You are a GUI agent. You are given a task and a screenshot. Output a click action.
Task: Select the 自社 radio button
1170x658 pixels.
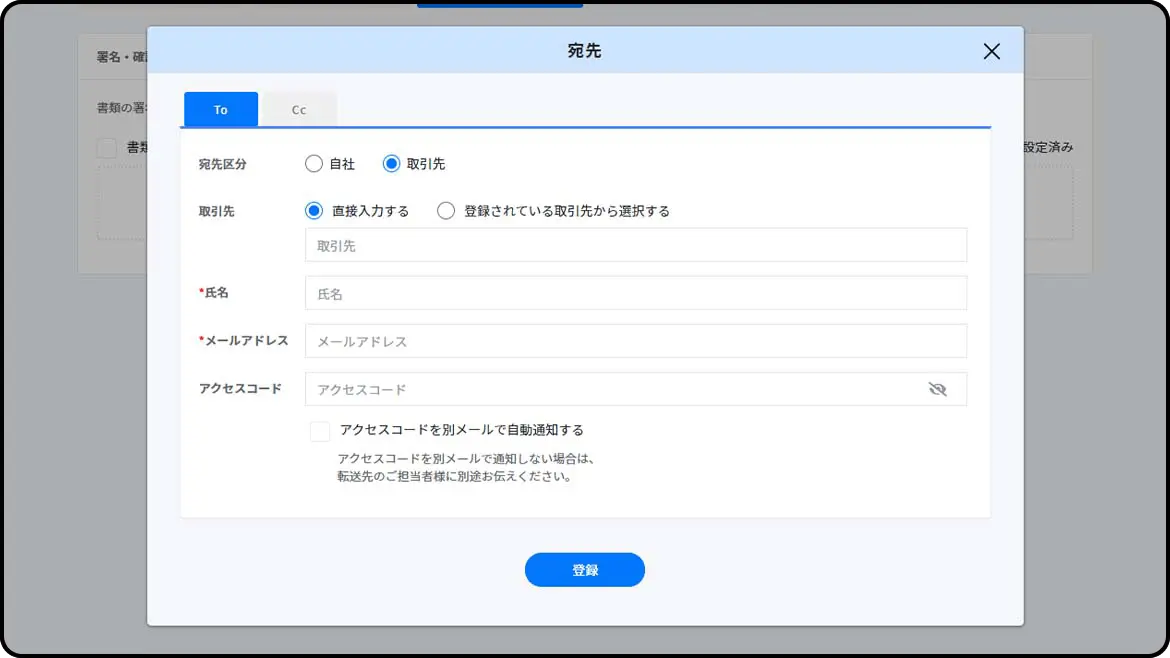314,164
